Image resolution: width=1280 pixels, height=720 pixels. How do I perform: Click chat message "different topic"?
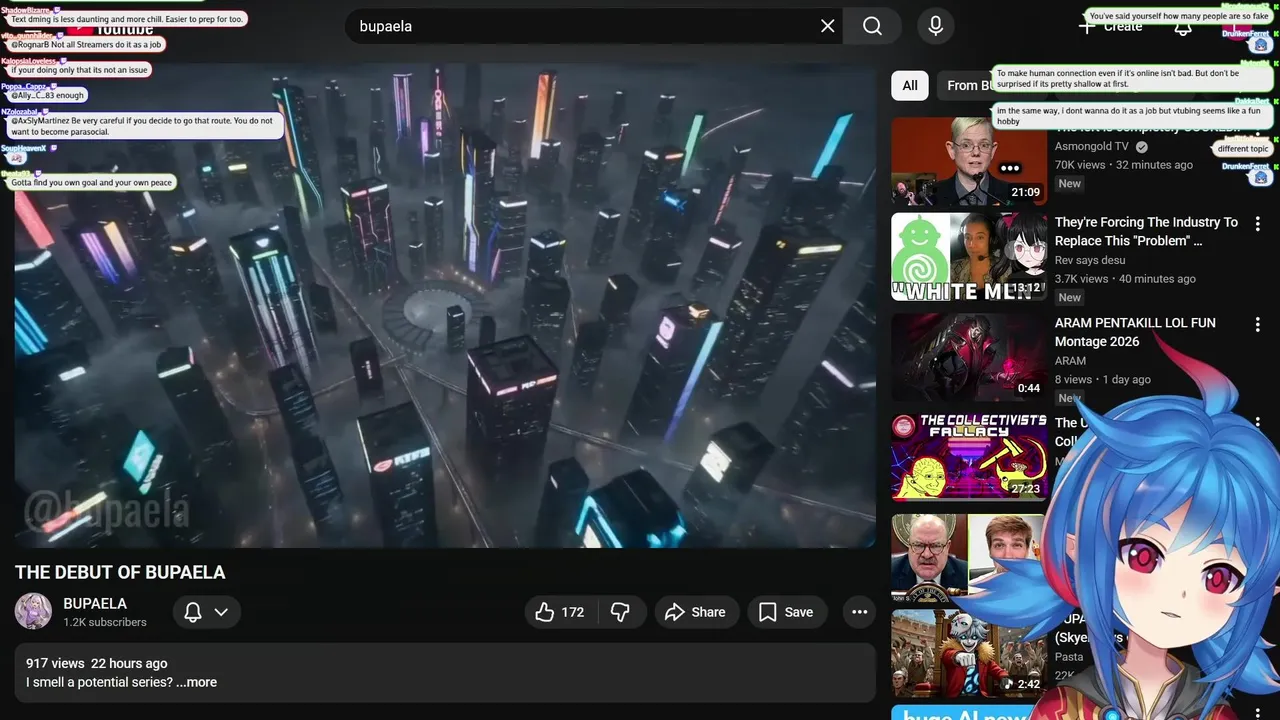[x=1243, y=149]
